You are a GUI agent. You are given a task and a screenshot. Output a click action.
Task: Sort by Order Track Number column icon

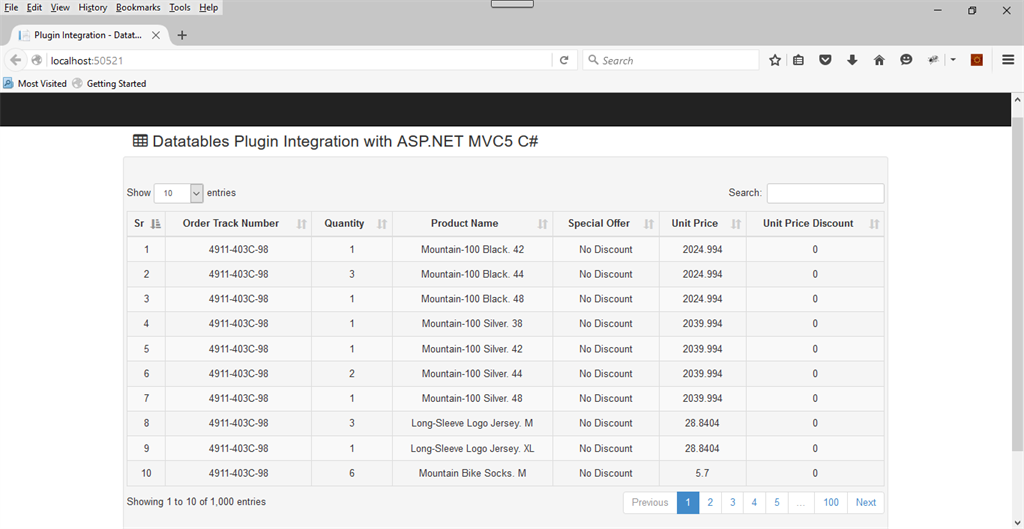[x=302, y=224]
